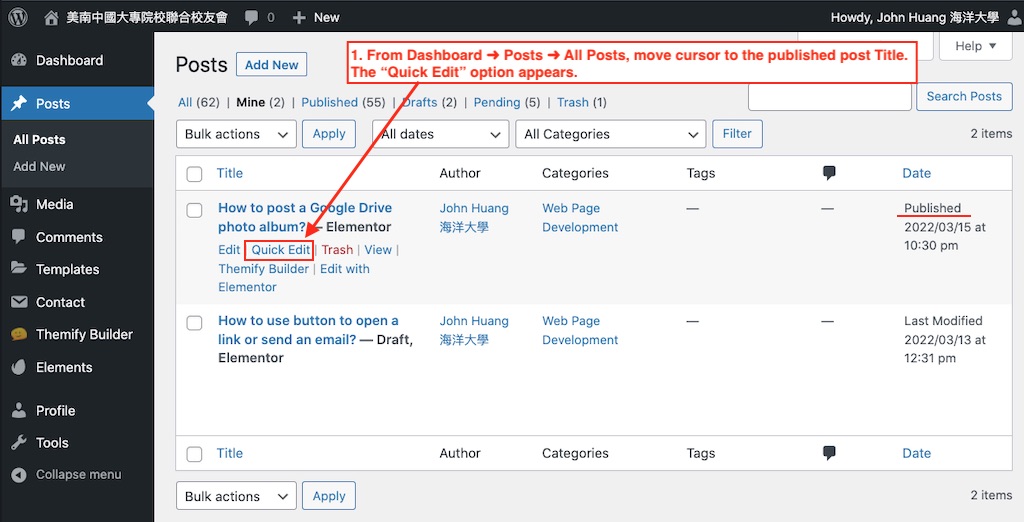Click the Tools wrench icon
The image size is (1024, 522).
(x=19, y=442)
